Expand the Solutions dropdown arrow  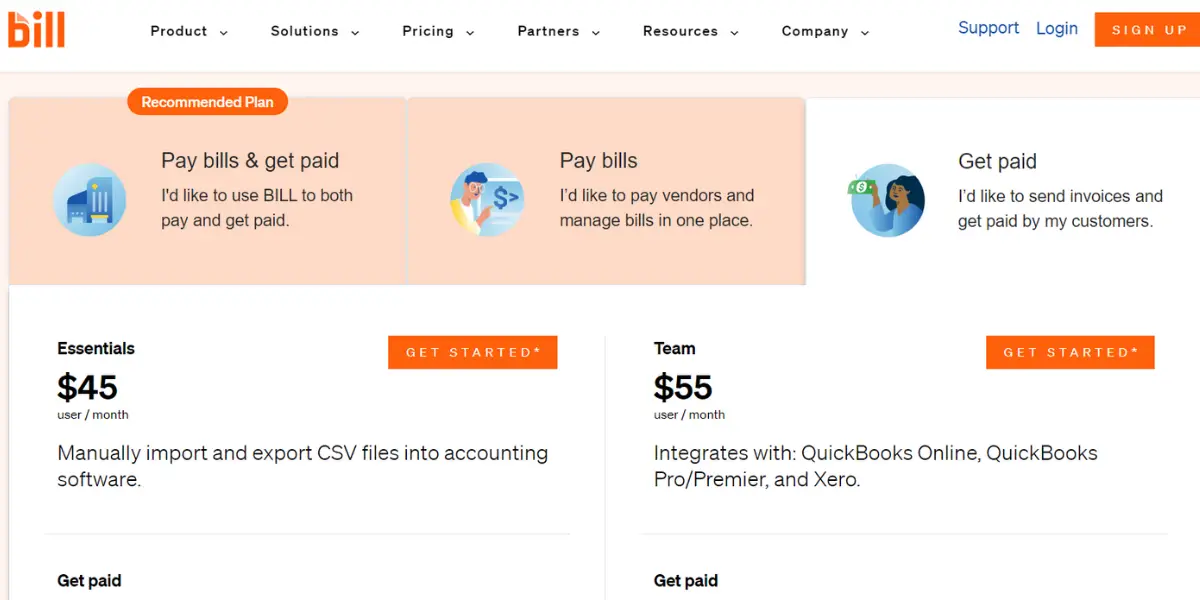[x=355, y=33]
